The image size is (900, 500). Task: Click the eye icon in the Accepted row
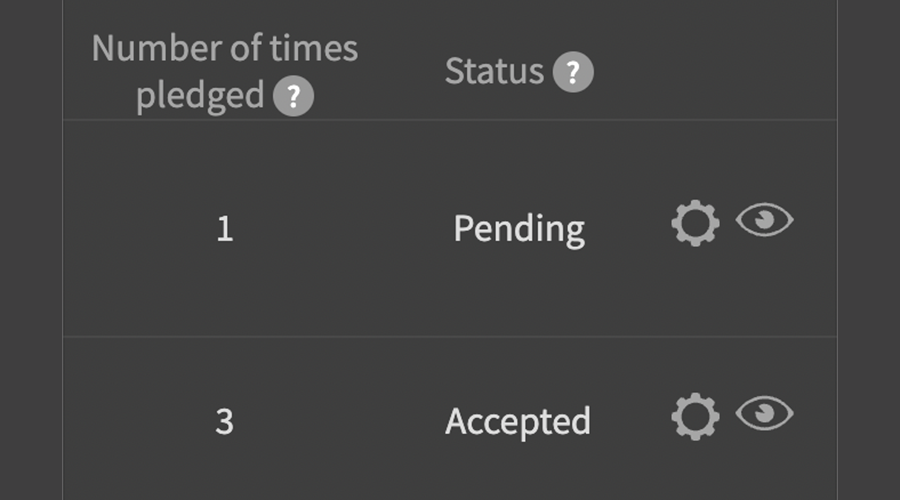click(765, 414)
